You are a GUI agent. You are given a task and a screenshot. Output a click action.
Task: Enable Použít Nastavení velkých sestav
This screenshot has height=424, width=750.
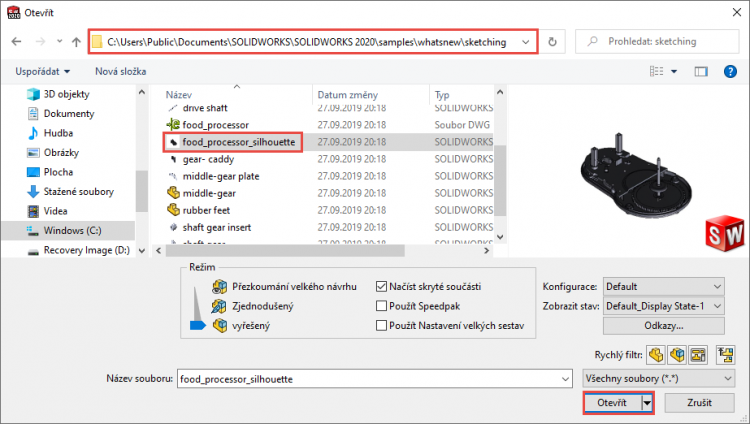[x=381, y=326]
